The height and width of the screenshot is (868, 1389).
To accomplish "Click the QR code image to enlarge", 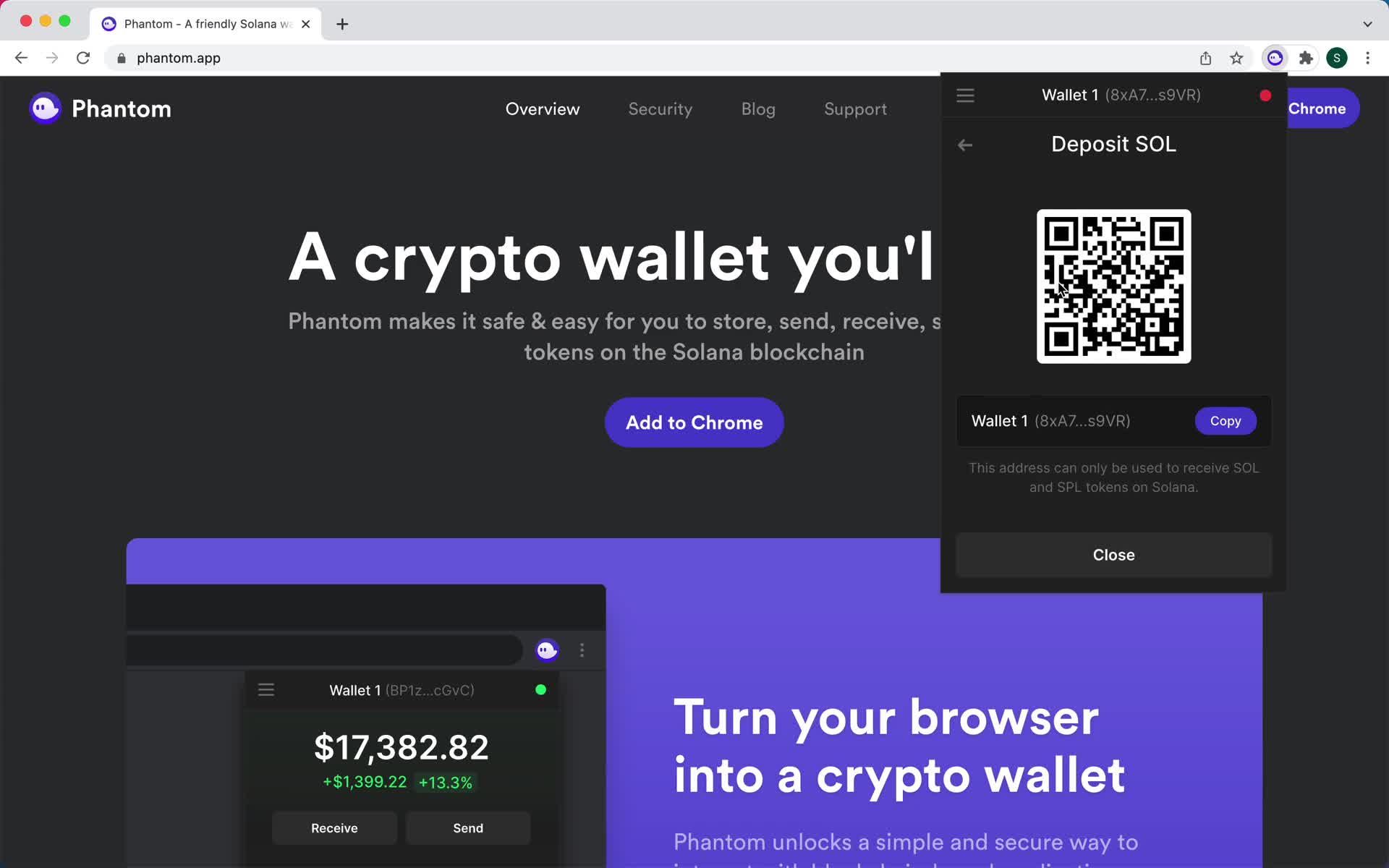I will (x=1113, y=285).
